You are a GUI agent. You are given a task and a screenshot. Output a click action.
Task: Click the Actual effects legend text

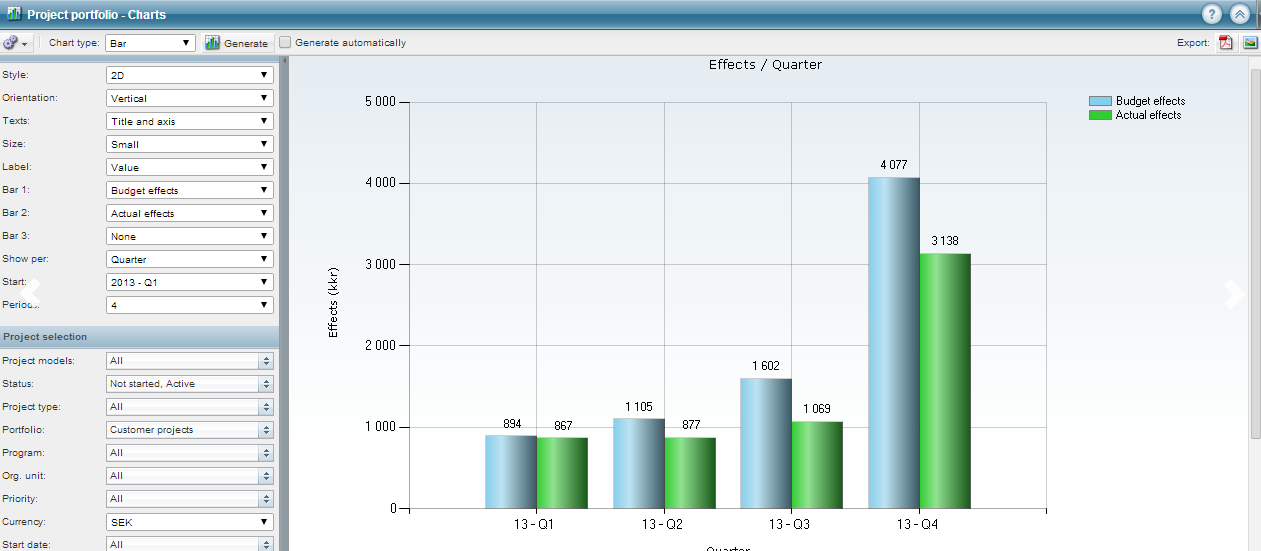(1148, 115)
